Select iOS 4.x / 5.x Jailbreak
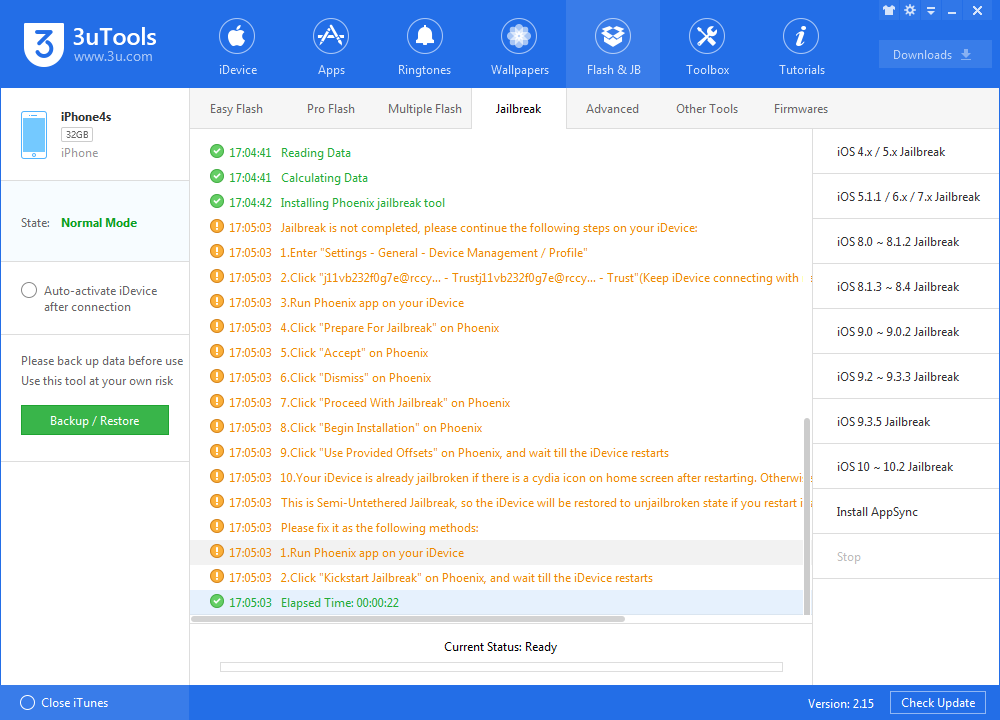 tap(906, 152)
